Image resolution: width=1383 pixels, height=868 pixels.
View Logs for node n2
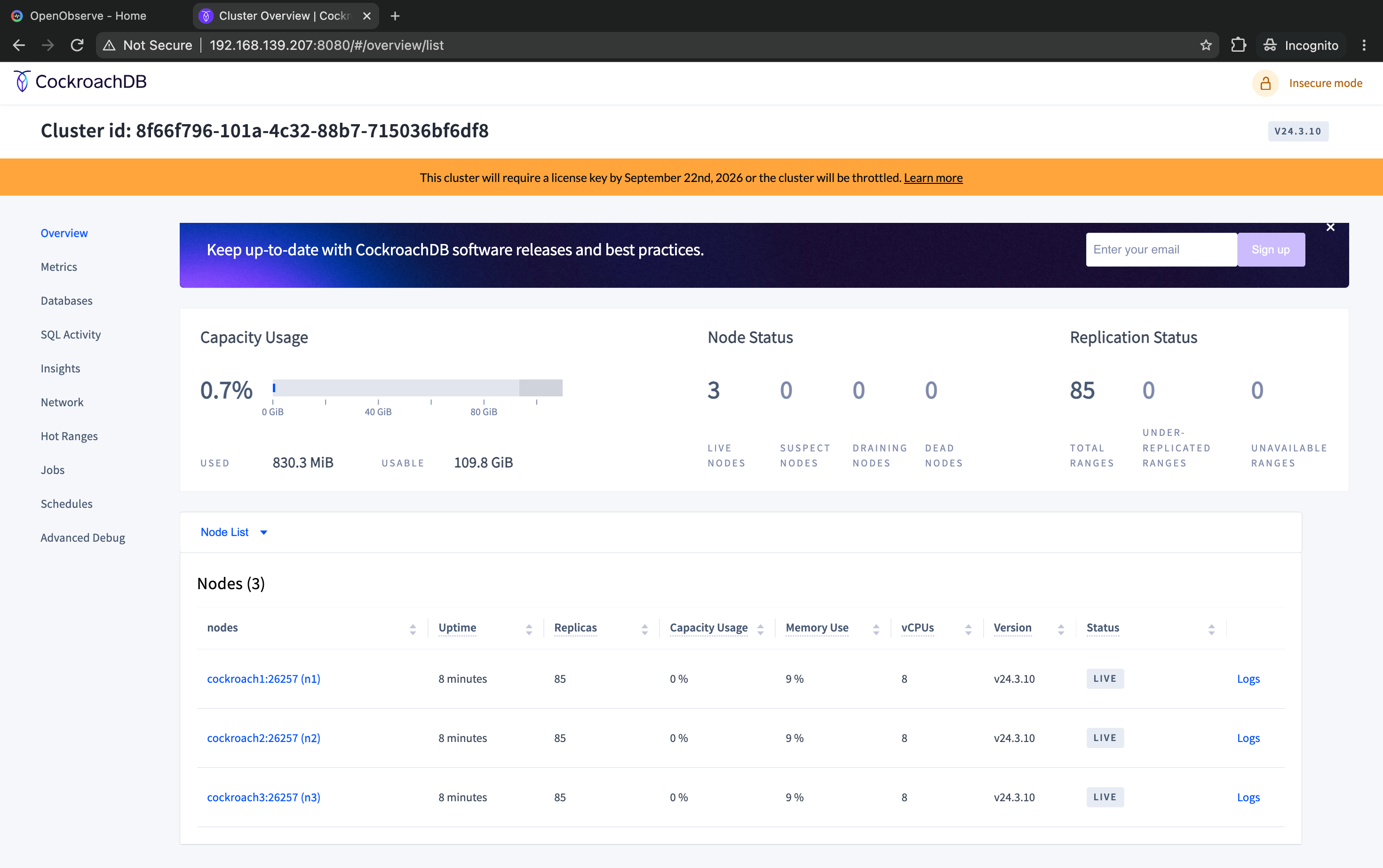[x=1248, y=738]
